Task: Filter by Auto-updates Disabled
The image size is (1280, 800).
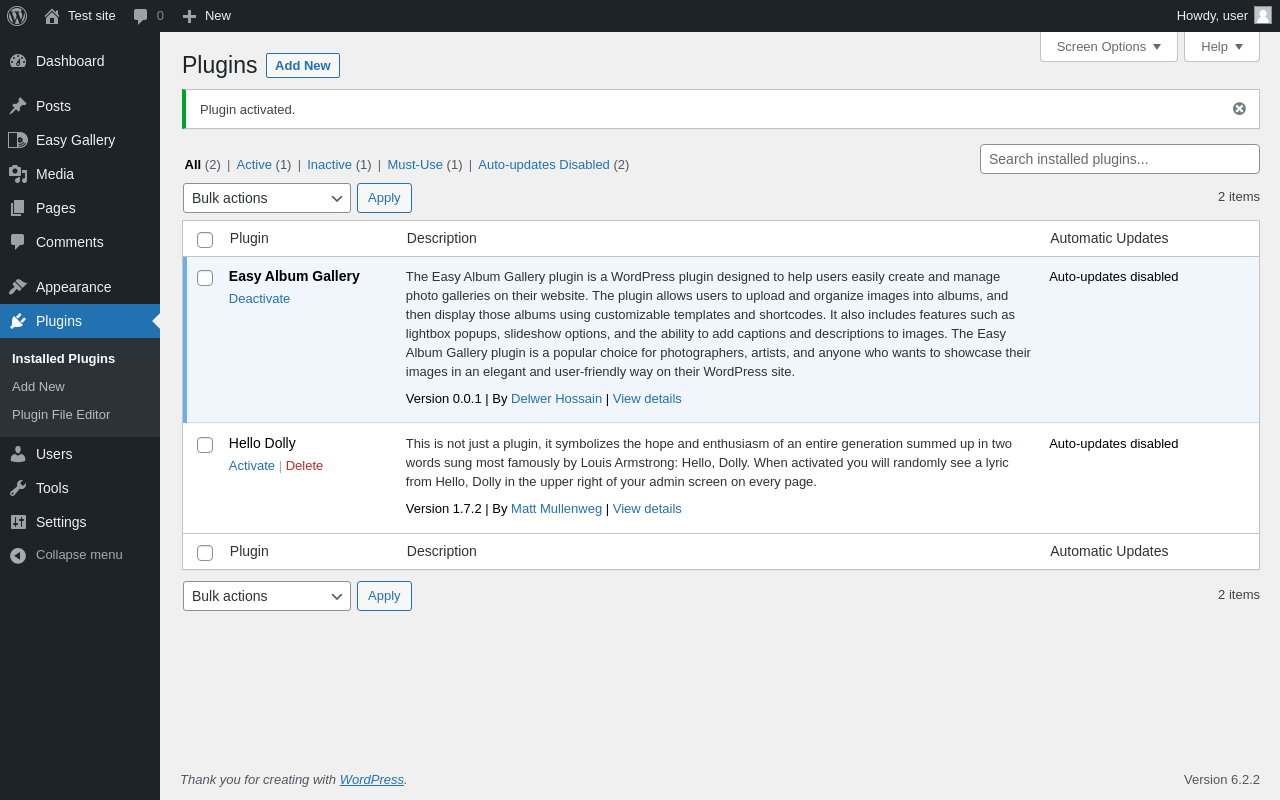Action: [544, 165]
